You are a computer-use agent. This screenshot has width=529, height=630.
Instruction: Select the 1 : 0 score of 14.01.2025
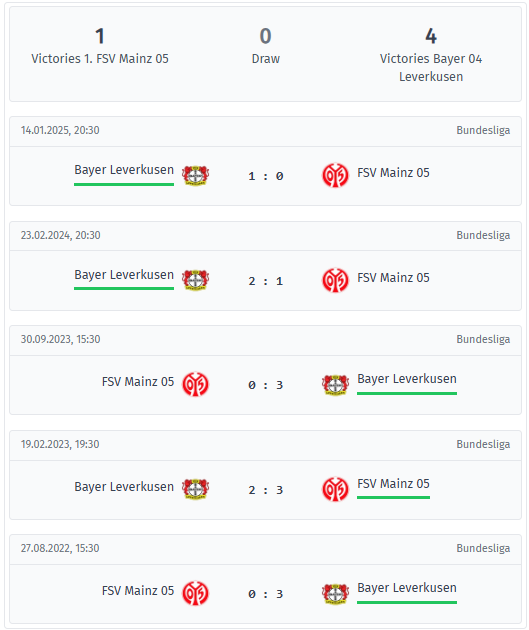pos(266,176)
